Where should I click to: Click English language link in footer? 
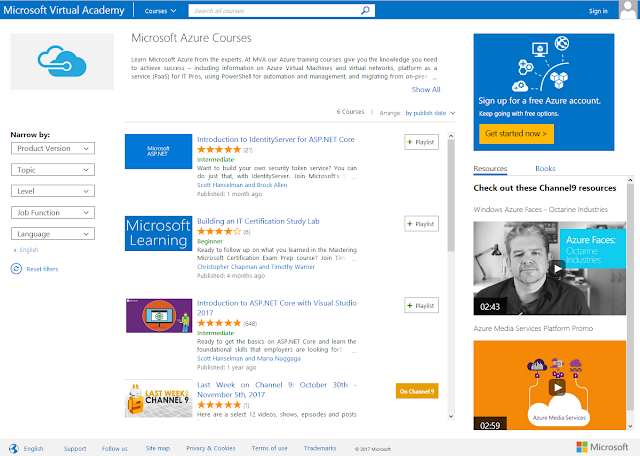pos(33,448)
